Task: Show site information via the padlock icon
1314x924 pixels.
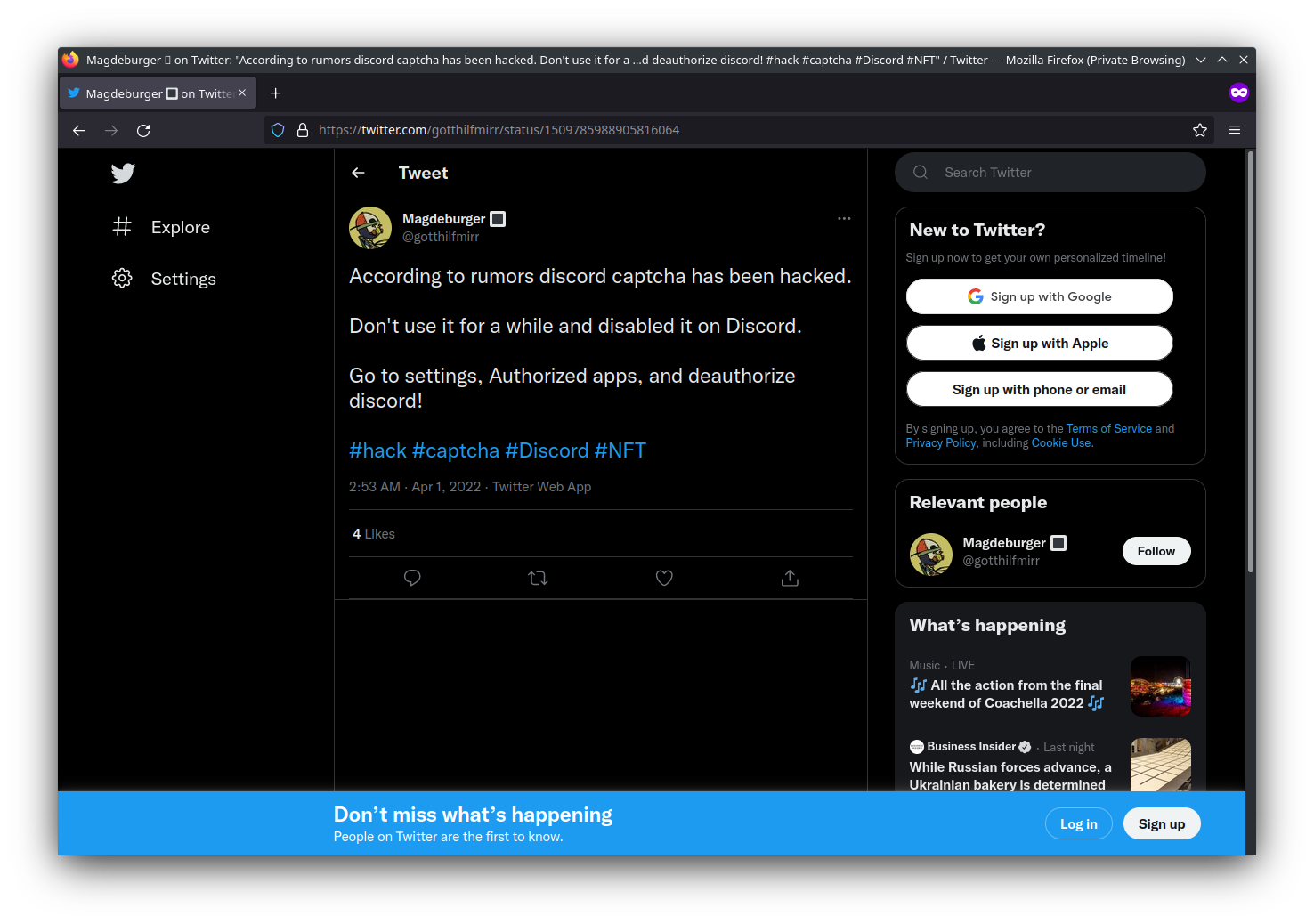Action: (x=303, y=130)
